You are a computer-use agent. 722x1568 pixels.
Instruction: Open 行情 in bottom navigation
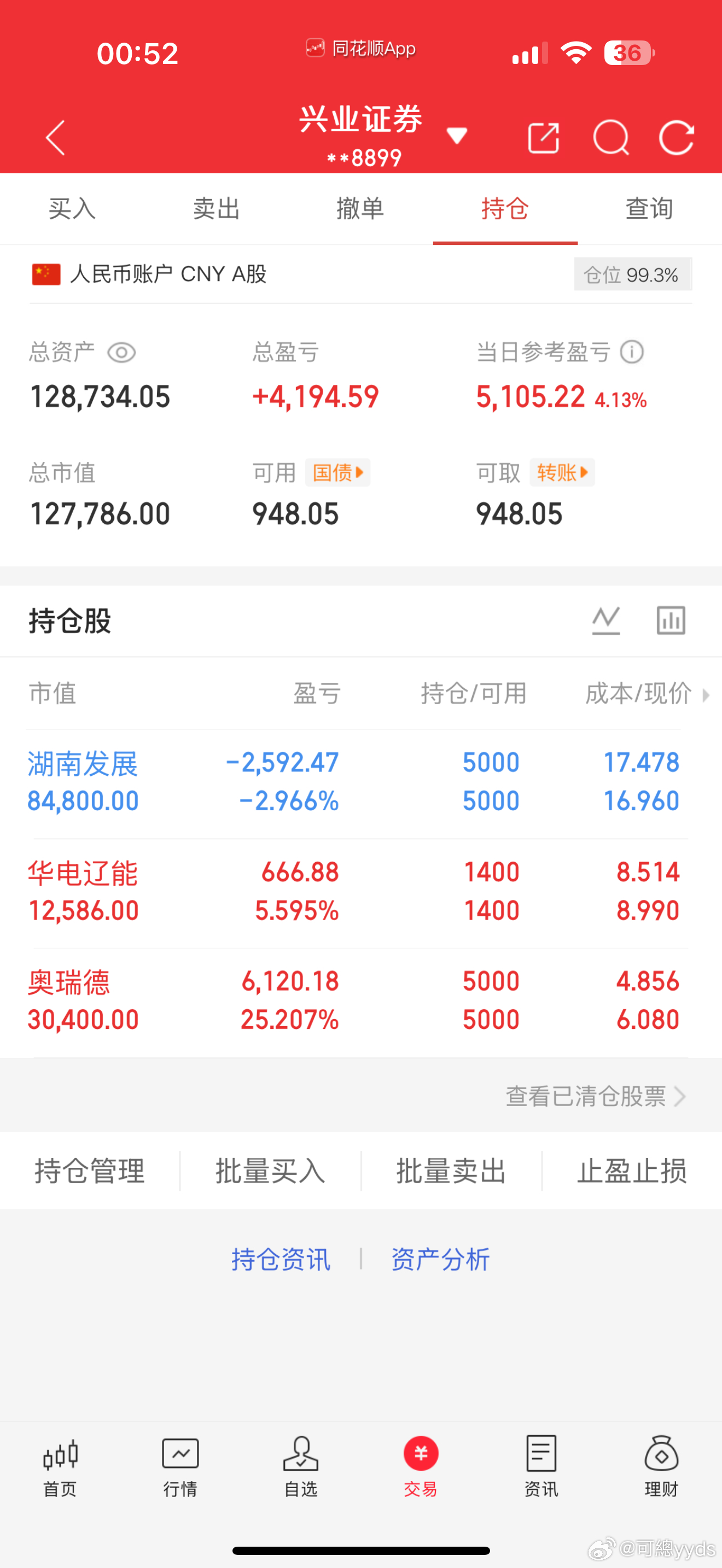point(180,1467)
